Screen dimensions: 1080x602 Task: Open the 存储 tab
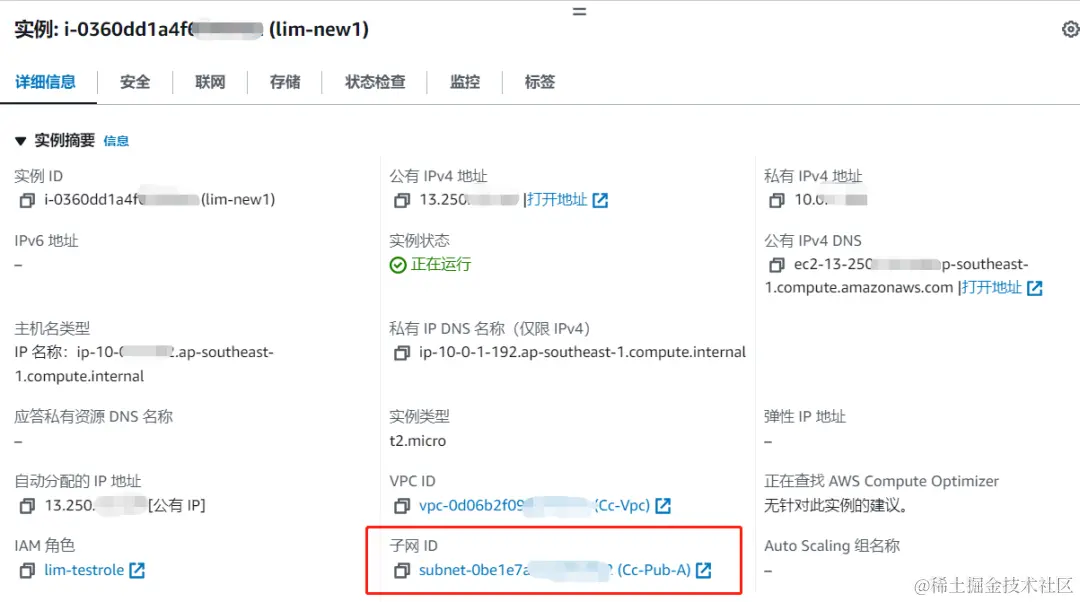[285, 82]
